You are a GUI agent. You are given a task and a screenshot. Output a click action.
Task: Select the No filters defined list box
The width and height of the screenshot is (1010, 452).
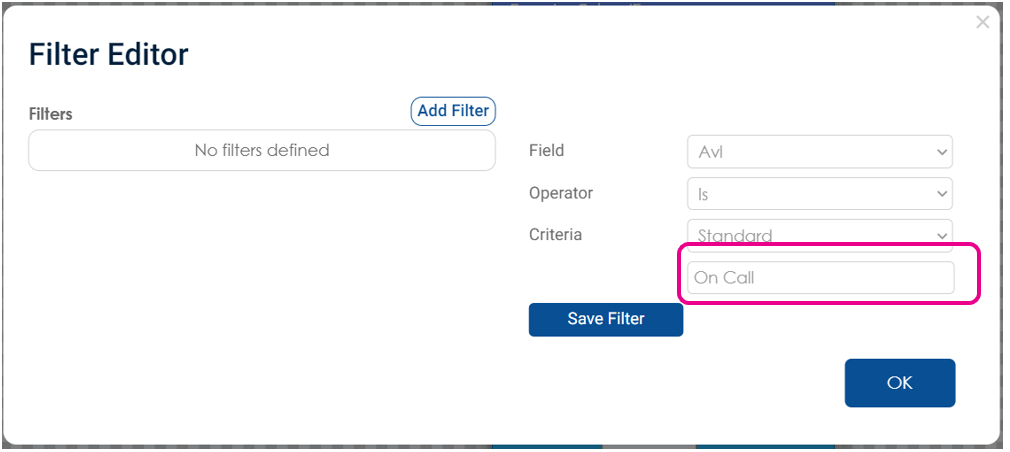[x=262, y=151]
